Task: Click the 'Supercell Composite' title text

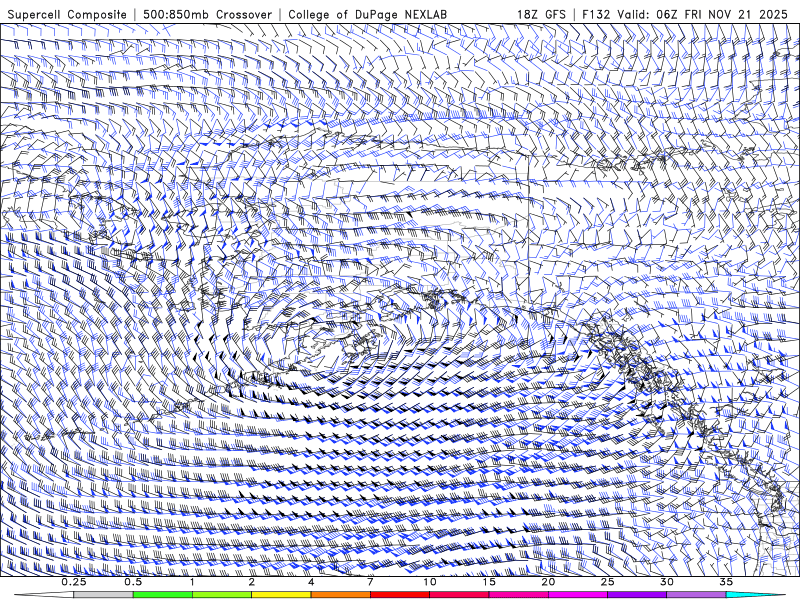Action: pos(67,14)
